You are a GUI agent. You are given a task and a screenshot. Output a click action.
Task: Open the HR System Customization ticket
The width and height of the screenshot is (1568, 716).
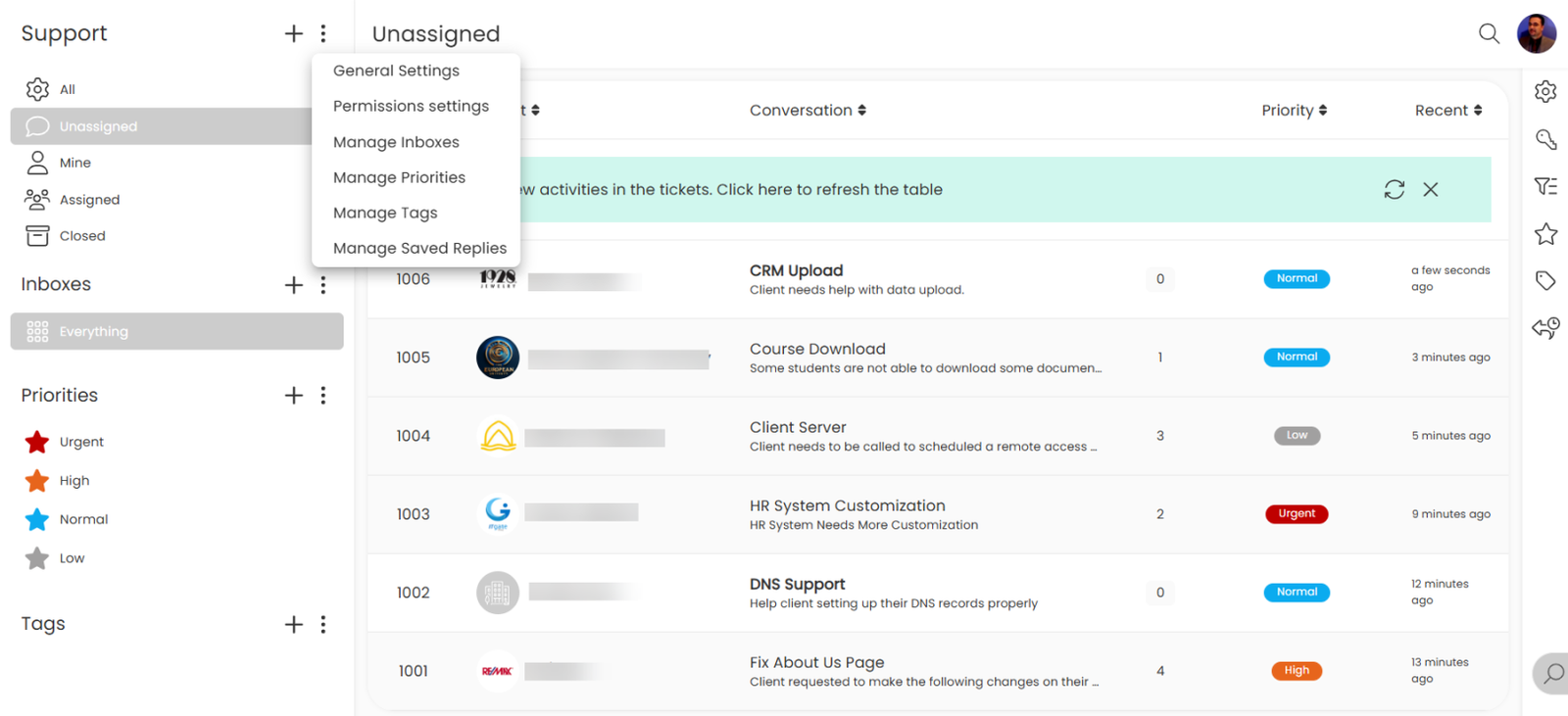pos(847,506)
